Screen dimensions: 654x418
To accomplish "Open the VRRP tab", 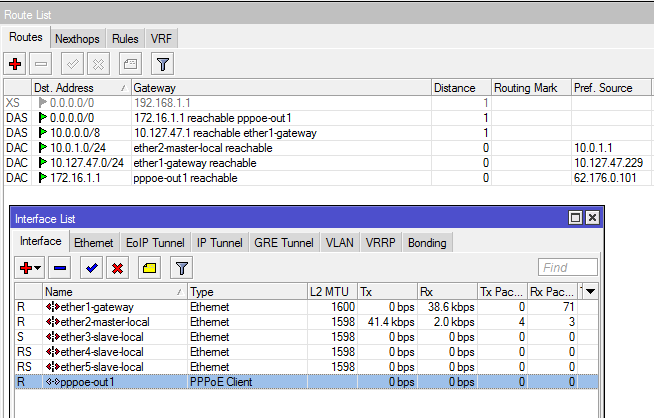I will (x=380, y=243).
